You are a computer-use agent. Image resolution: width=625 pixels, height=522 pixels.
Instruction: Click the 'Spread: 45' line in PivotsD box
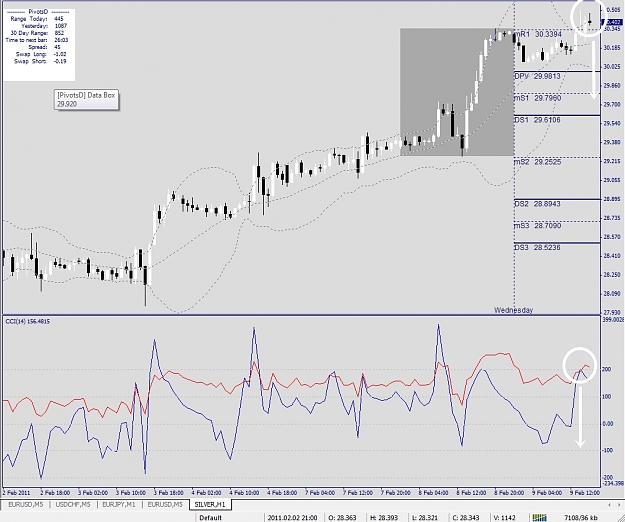[44, 47]
